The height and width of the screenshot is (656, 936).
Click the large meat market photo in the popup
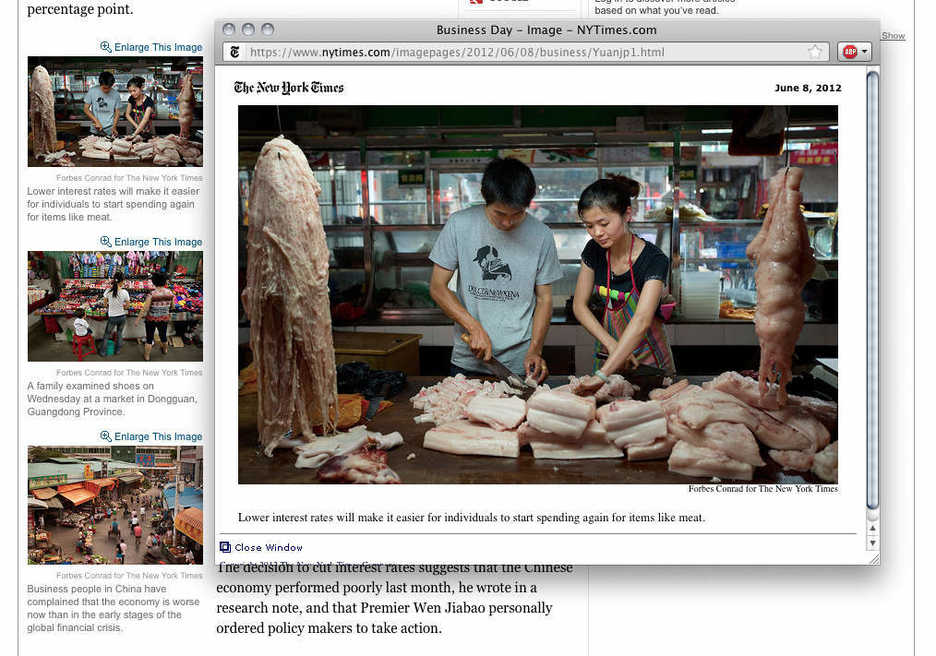pos(538,294)
